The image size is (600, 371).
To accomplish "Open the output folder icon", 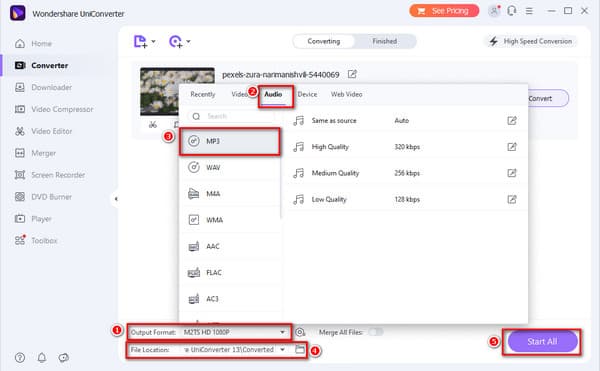I will click(300, 349).
